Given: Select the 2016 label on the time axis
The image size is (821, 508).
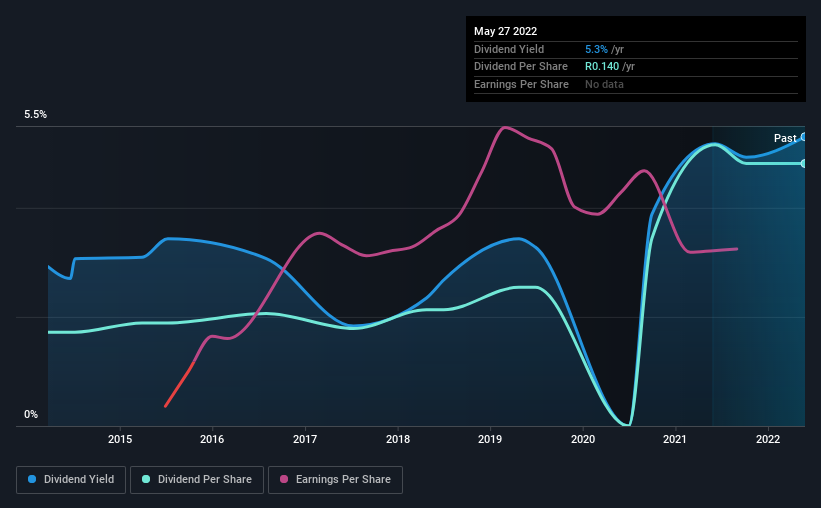Looking at the screenshot, I should click(212, 439).
